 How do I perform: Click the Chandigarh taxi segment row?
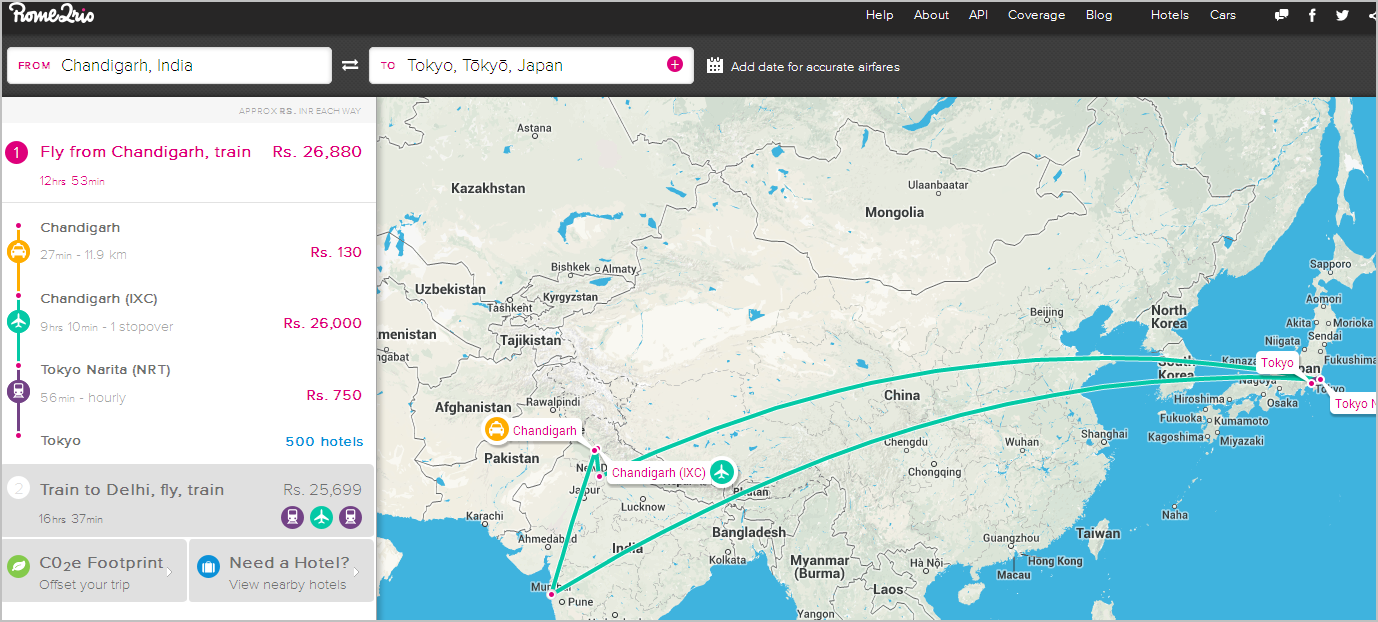tap(189, 241)
